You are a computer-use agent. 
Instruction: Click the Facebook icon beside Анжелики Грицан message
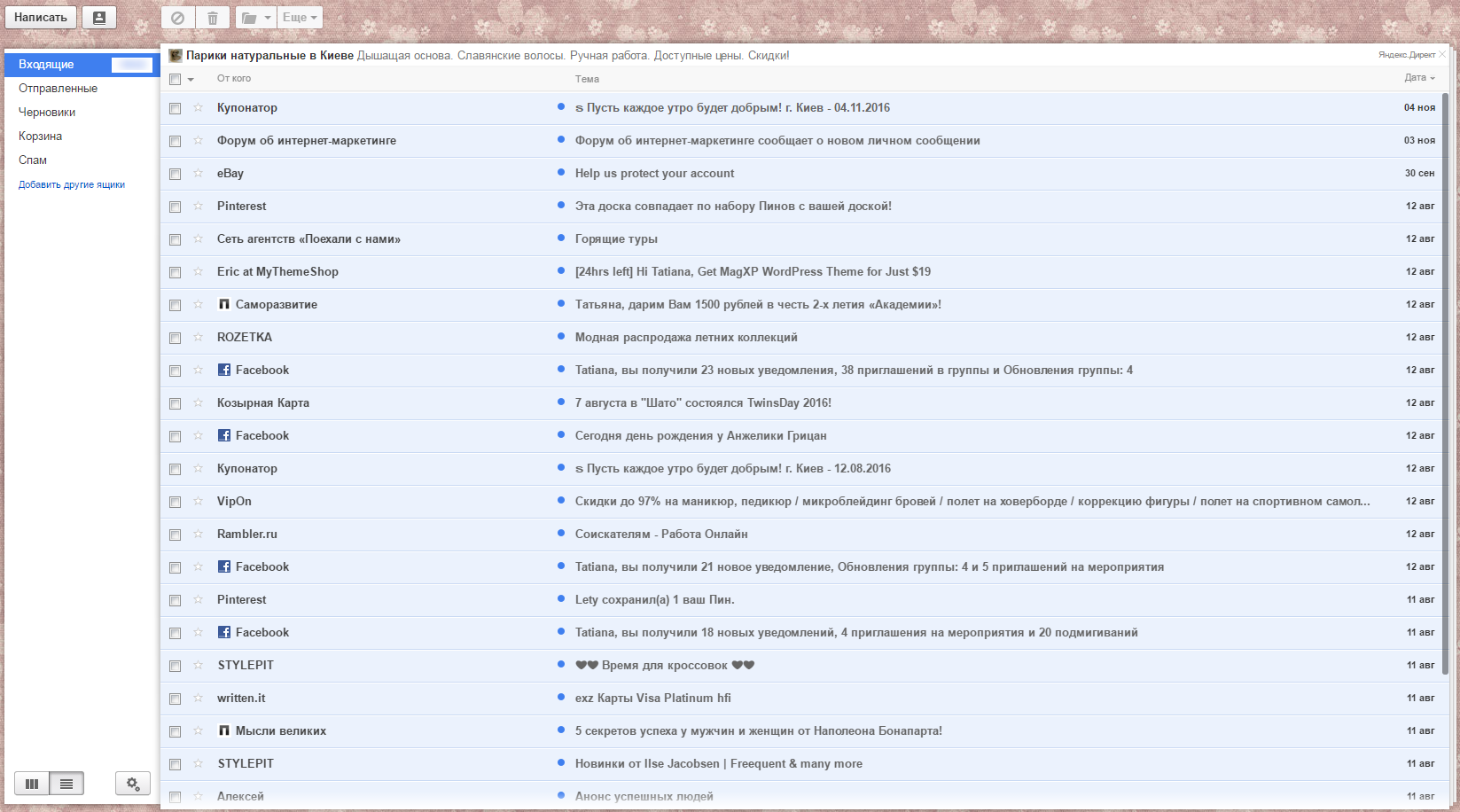pyautogui.click(x=224, y=435)
